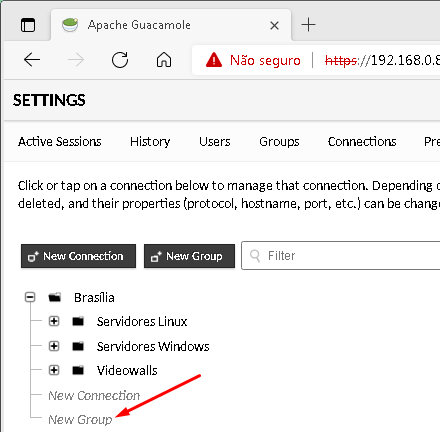Open the Users tab
Screen dimensions: 440x432
tap(215, 142)
